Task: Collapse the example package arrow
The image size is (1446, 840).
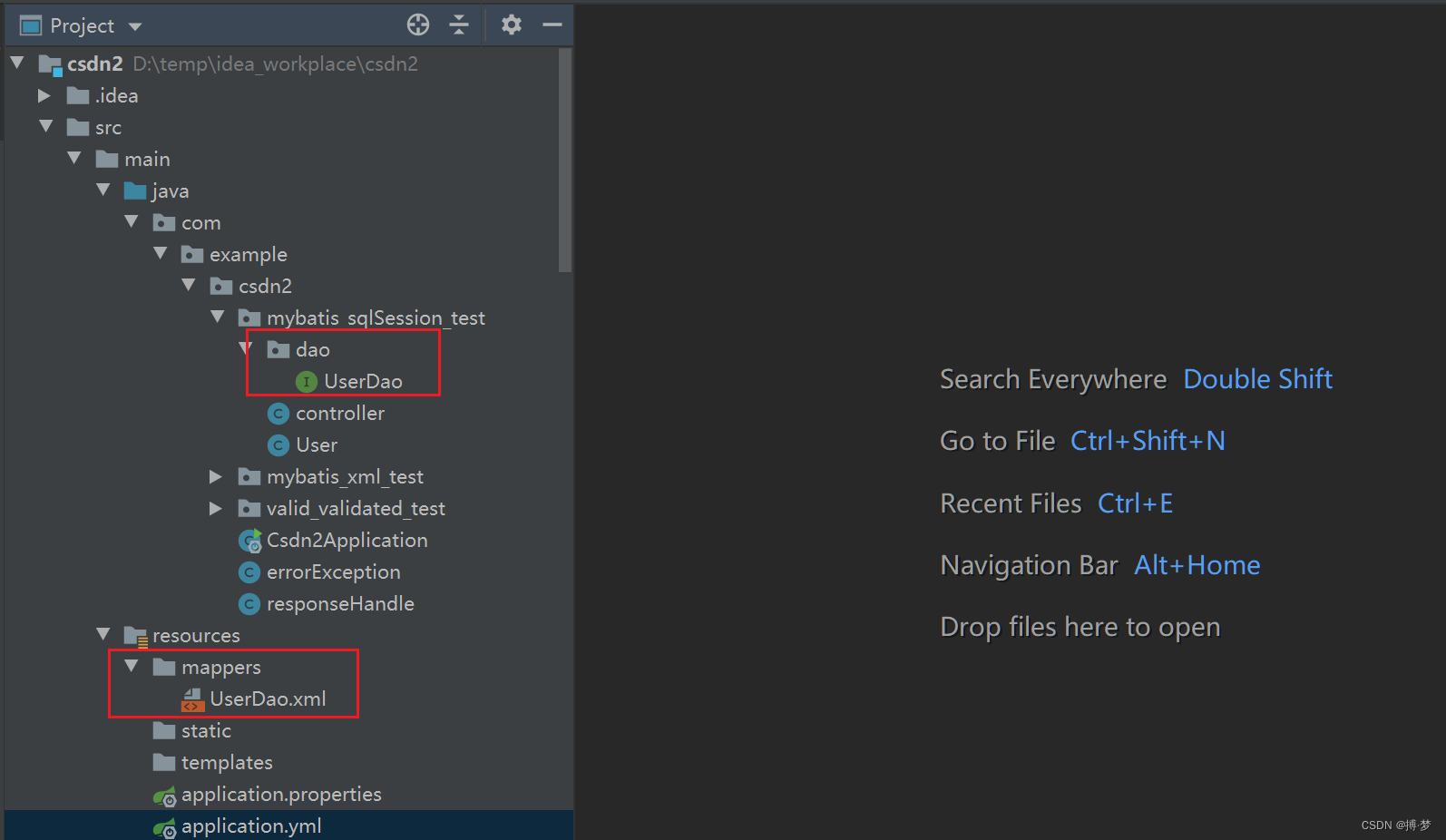Action: (x=161, y=253)
